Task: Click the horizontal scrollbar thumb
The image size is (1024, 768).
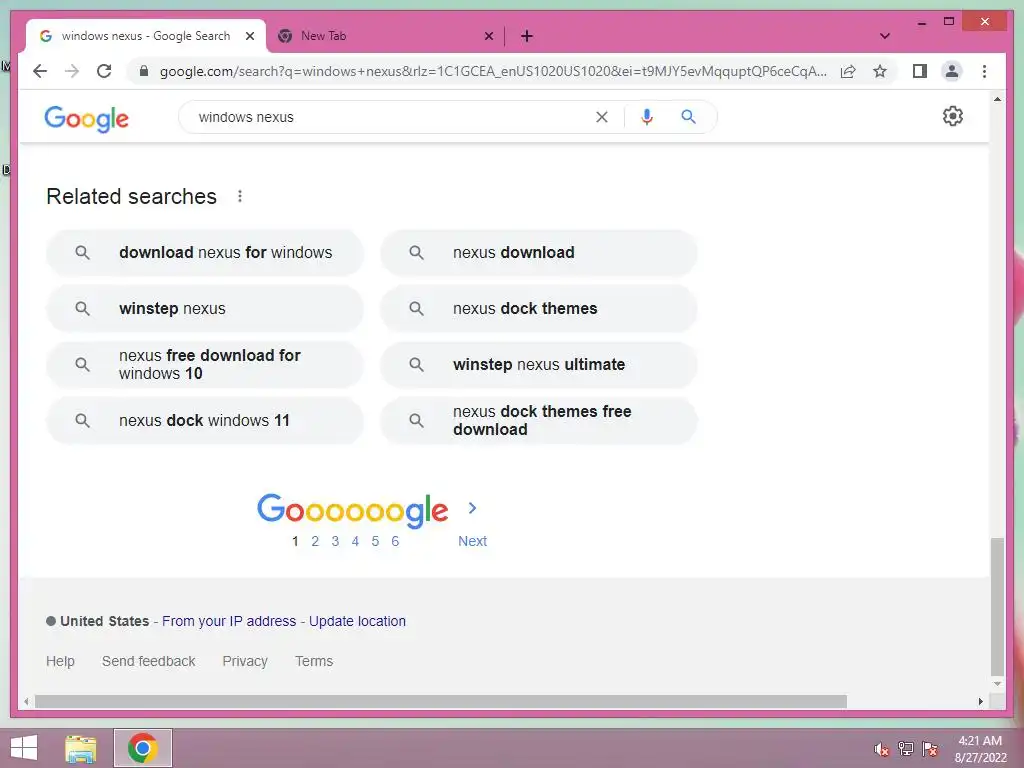Action: [441, 701]
